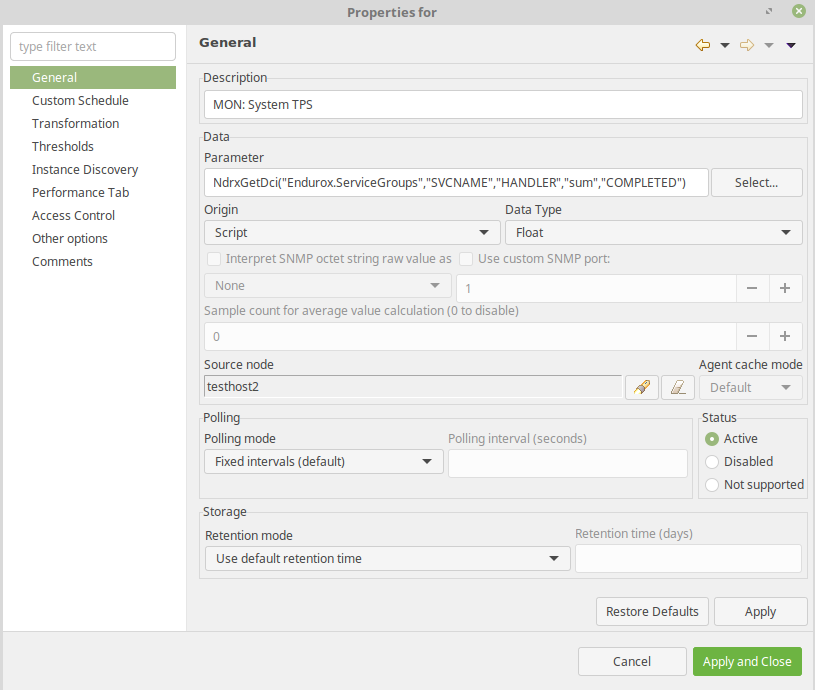The image size is (815, 690).
Task: Open the Polling mode dropdown
Action: [323, 462]
